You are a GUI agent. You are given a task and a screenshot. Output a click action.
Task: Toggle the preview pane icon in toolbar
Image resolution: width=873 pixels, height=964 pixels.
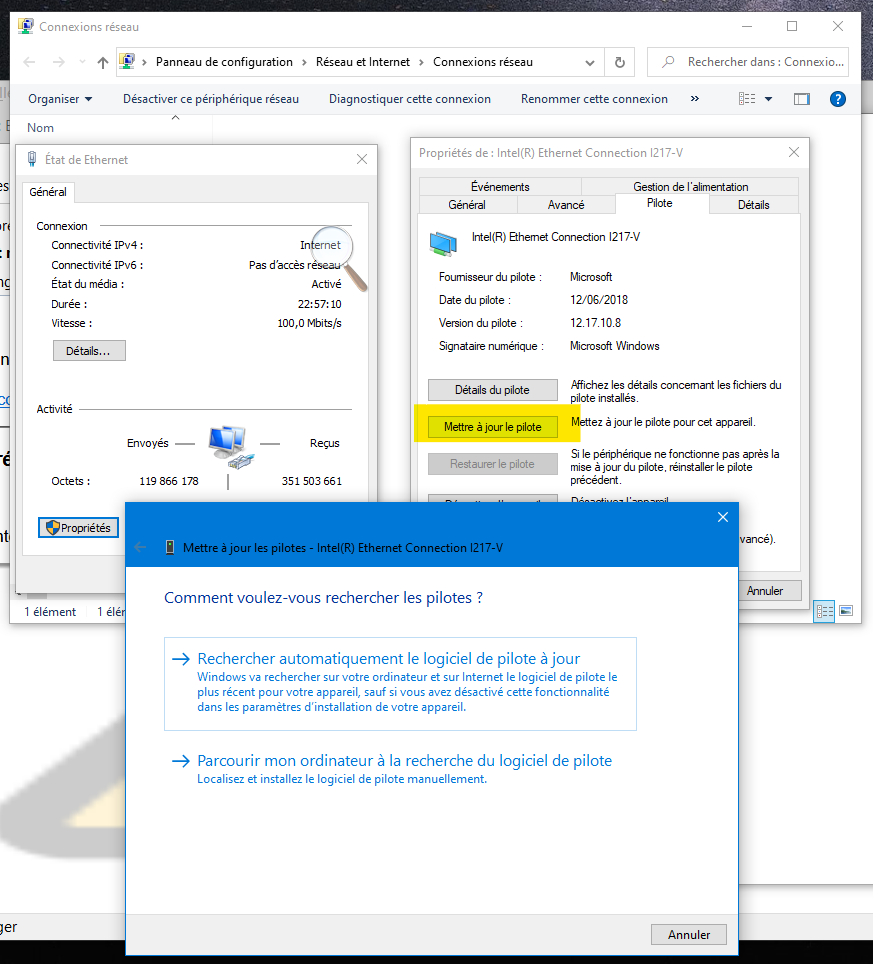coord(801,99)
